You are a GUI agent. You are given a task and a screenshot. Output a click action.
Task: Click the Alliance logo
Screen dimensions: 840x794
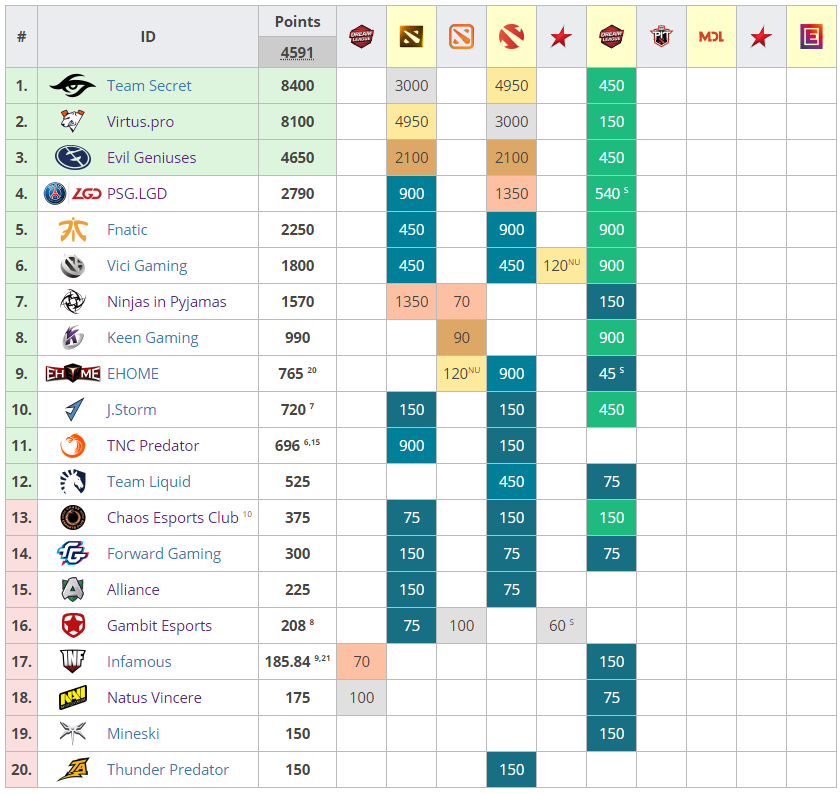point(73,589)
